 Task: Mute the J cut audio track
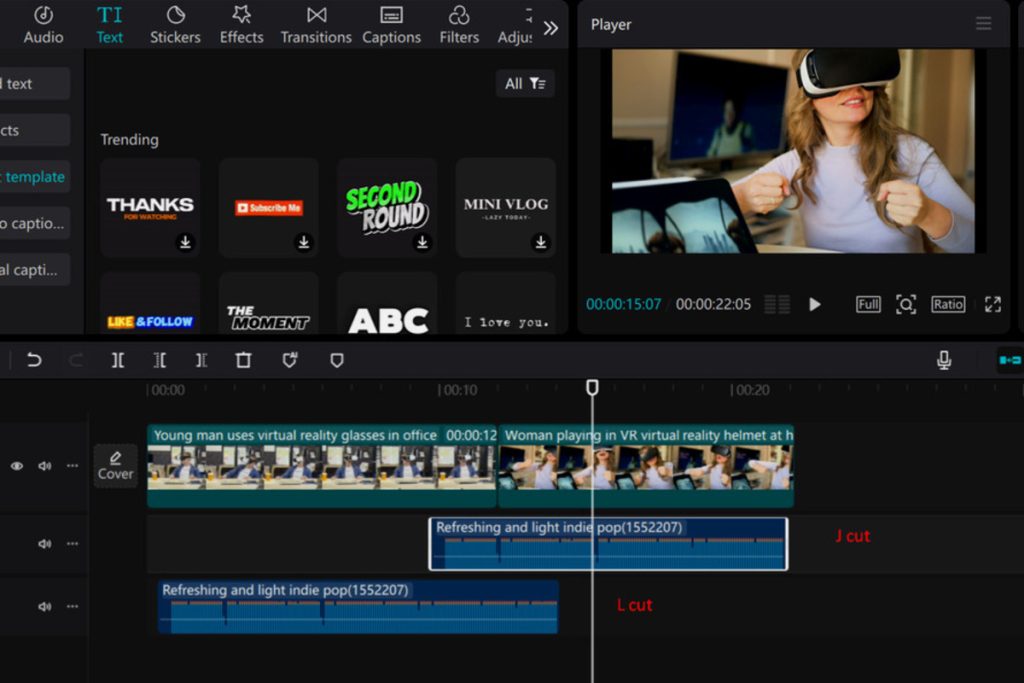pyautogui.click(x=44, y=544)
